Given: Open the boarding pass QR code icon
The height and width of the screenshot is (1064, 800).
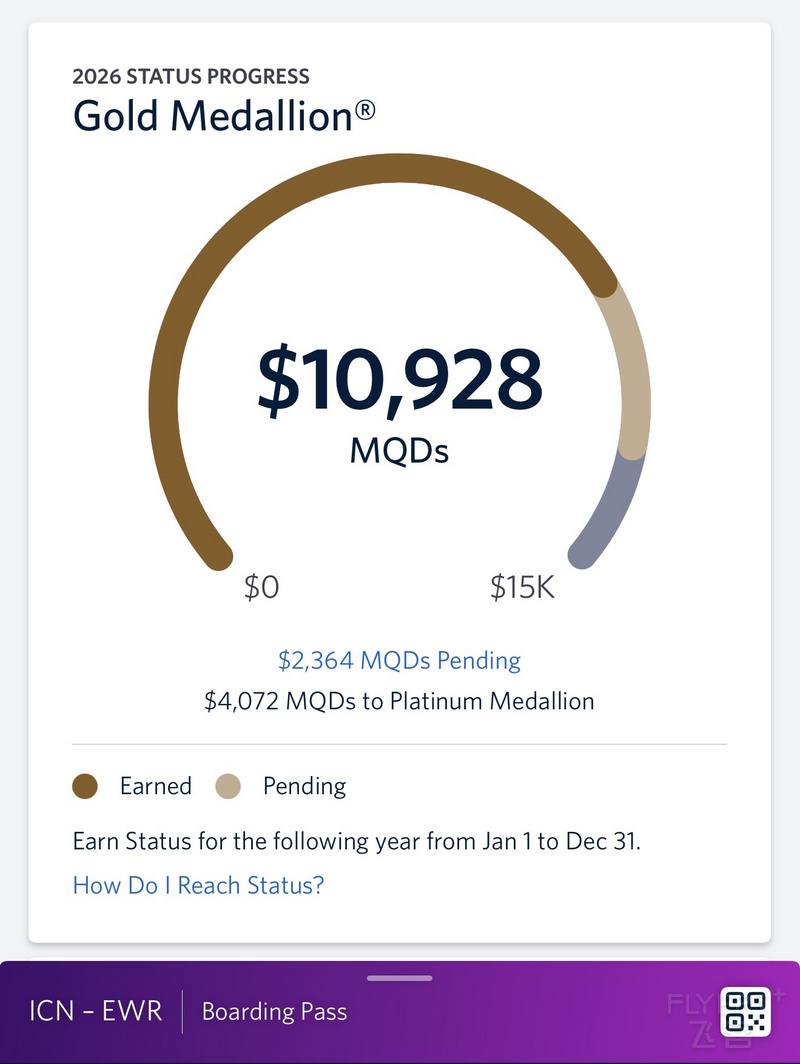Looking at the screenshot, I should [745, 1011].
